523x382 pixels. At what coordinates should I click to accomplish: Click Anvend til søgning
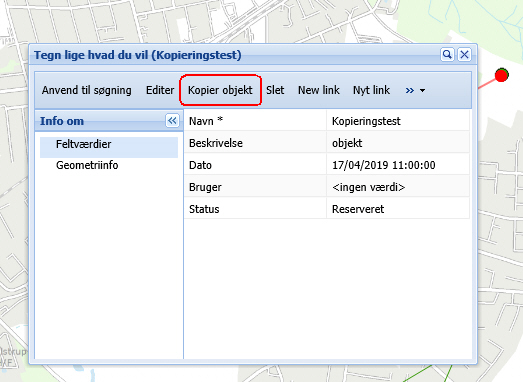(87, 90)
